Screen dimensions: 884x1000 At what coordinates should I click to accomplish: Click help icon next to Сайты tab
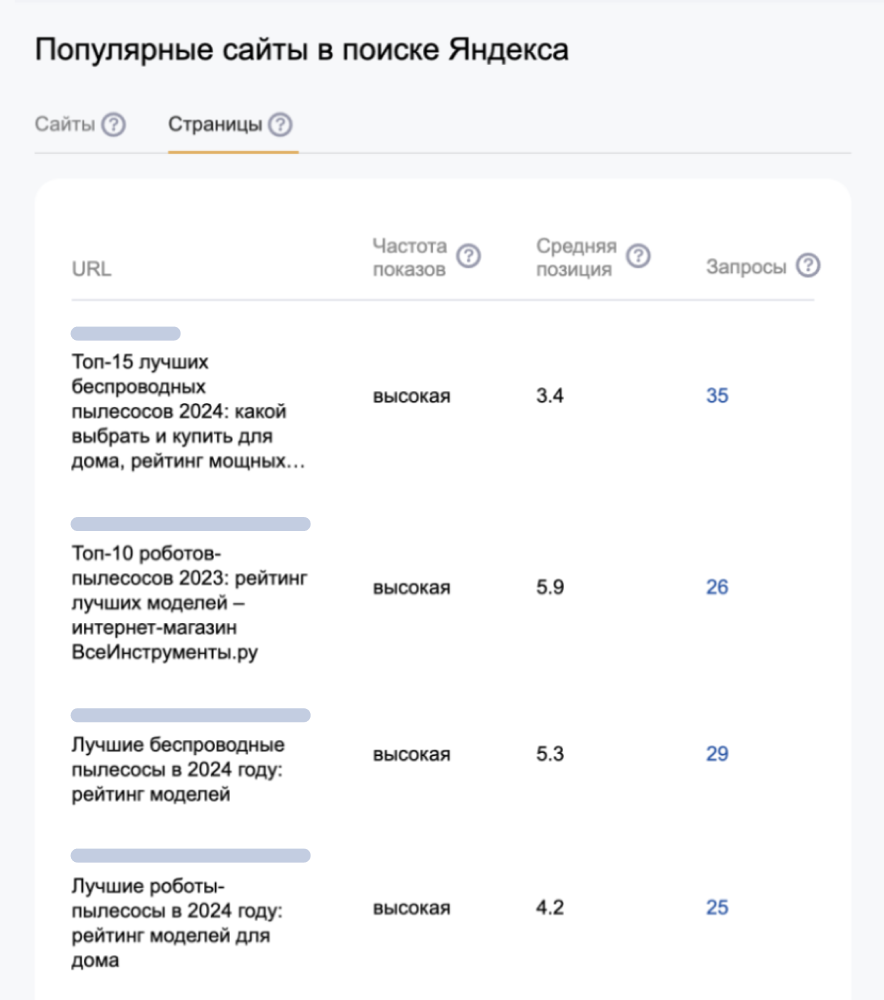pyautogui.click(x=114, y=125)
